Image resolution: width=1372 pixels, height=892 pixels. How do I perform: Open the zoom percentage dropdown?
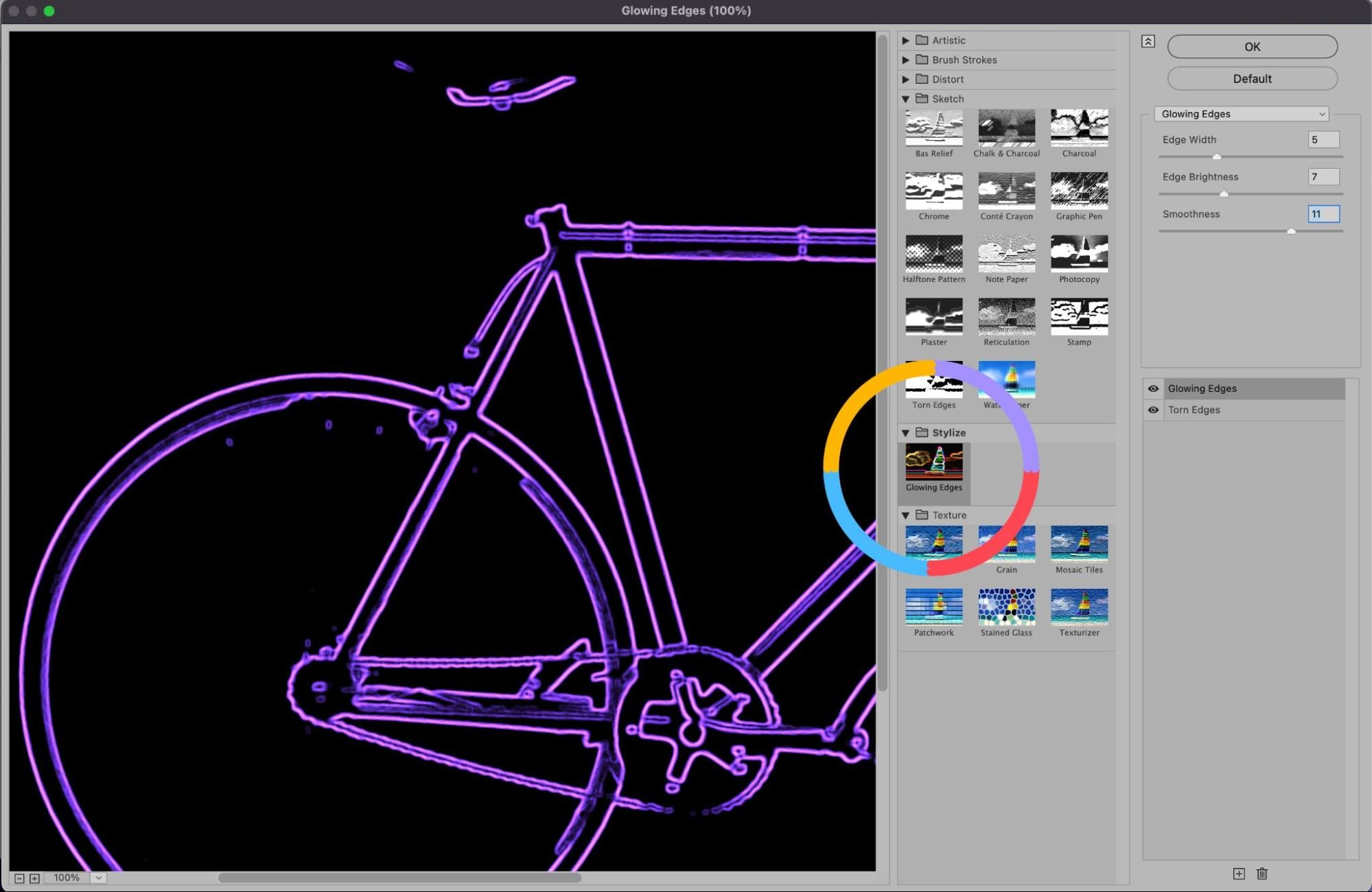[x=99, y=878]
